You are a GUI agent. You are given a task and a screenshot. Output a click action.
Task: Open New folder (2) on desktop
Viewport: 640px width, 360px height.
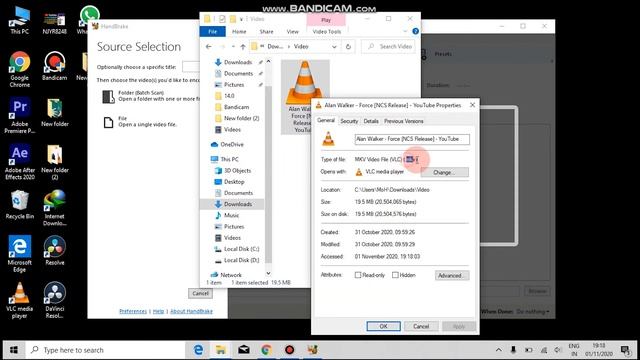coord(54,162)
